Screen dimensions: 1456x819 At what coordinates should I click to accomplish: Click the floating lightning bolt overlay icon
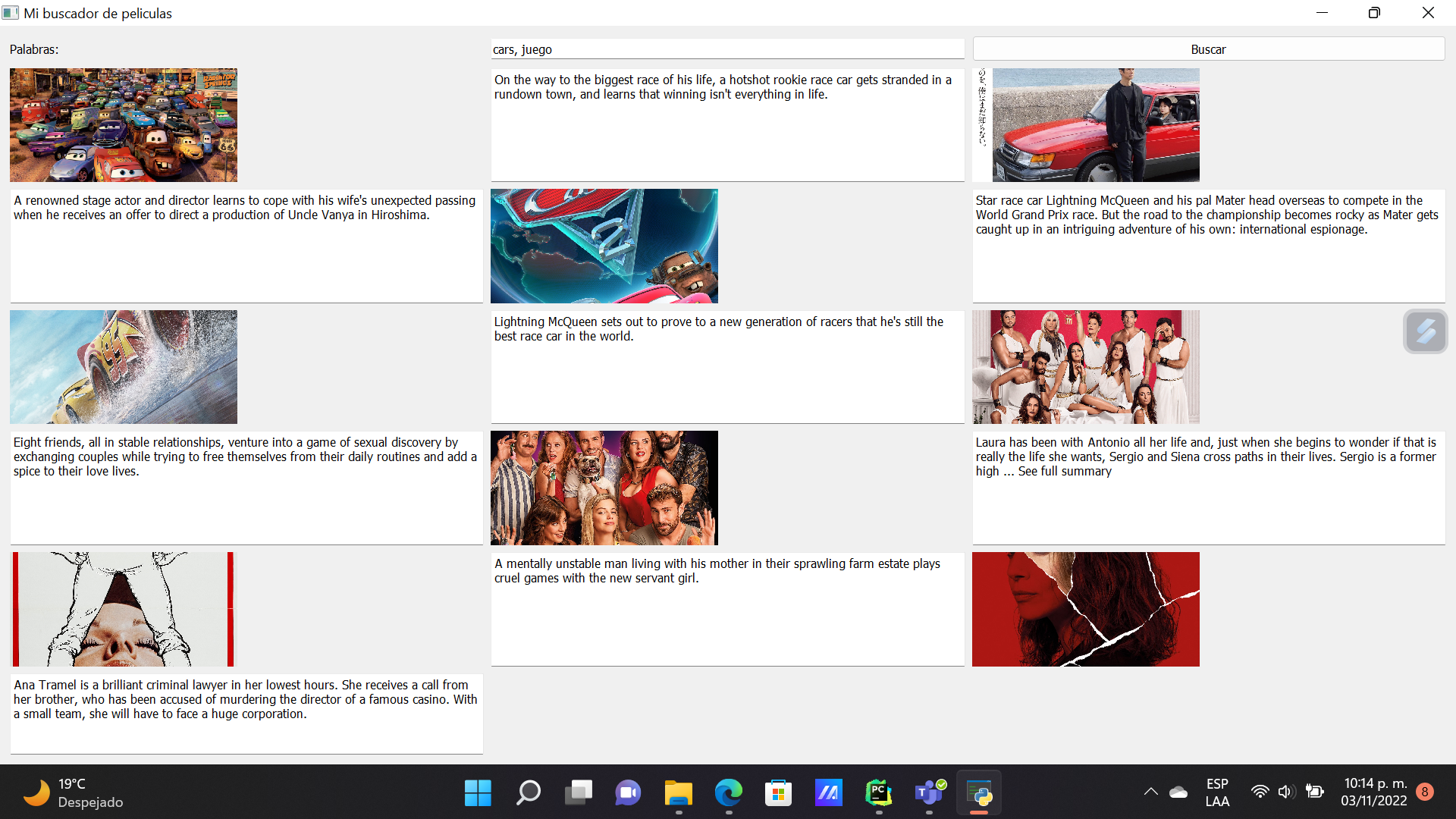coord(1425,331)
